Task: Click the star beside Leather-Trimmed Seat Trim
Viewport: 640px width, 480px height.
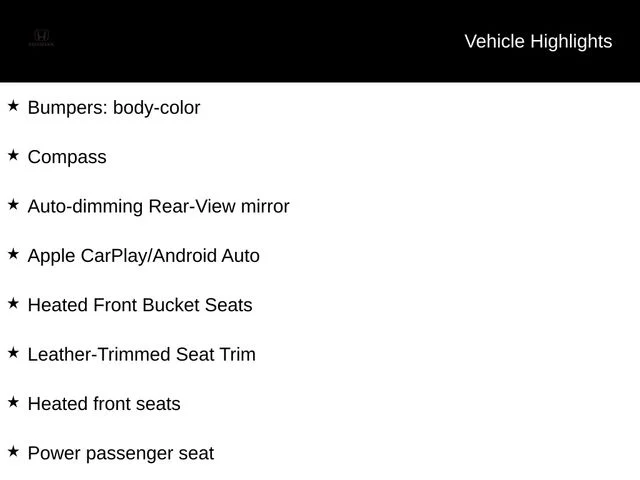Action: pos(13,353)
